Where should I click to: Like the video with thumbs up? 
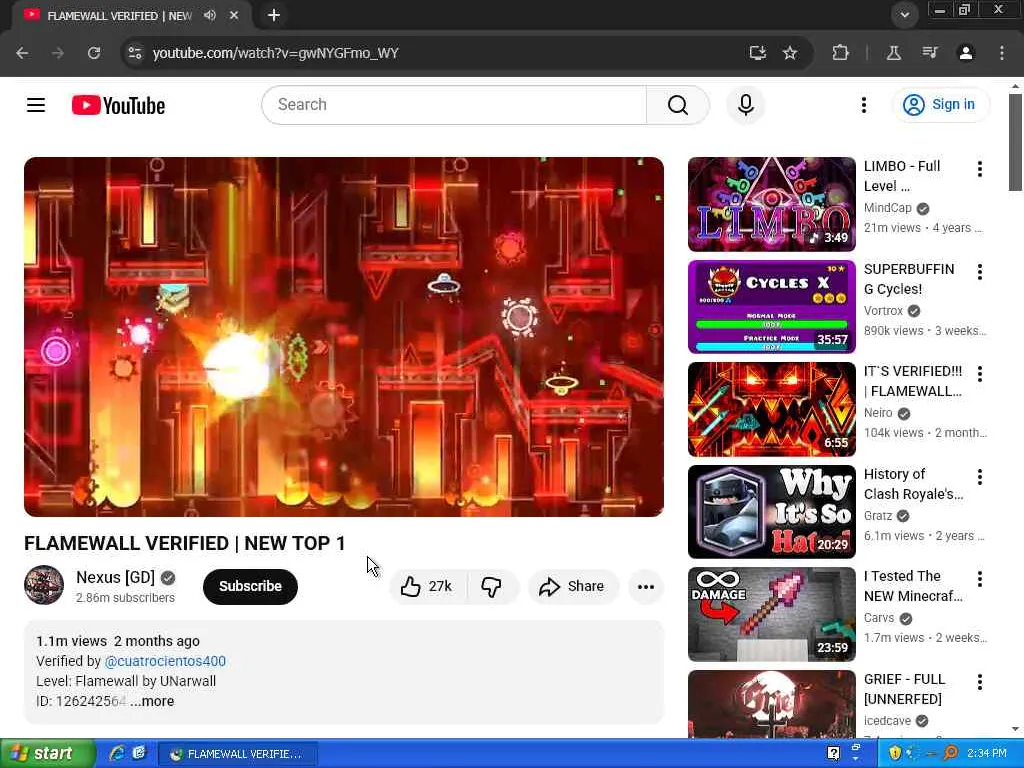tap(428, 586)
